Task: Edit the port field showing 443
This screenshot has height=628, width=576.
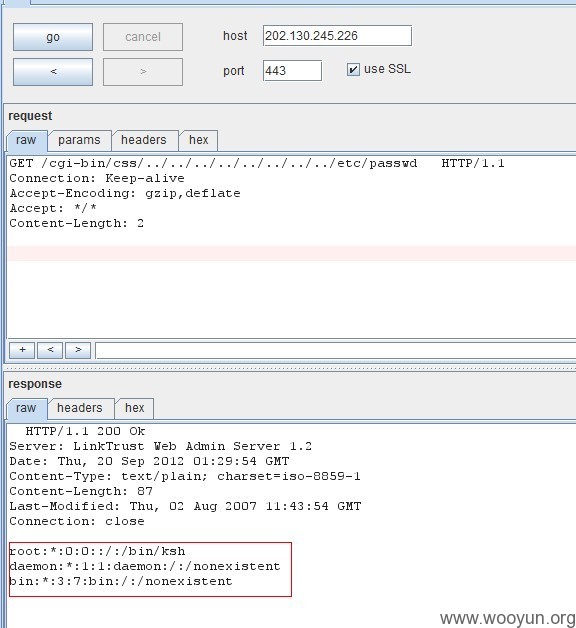Action: (292, 70)
